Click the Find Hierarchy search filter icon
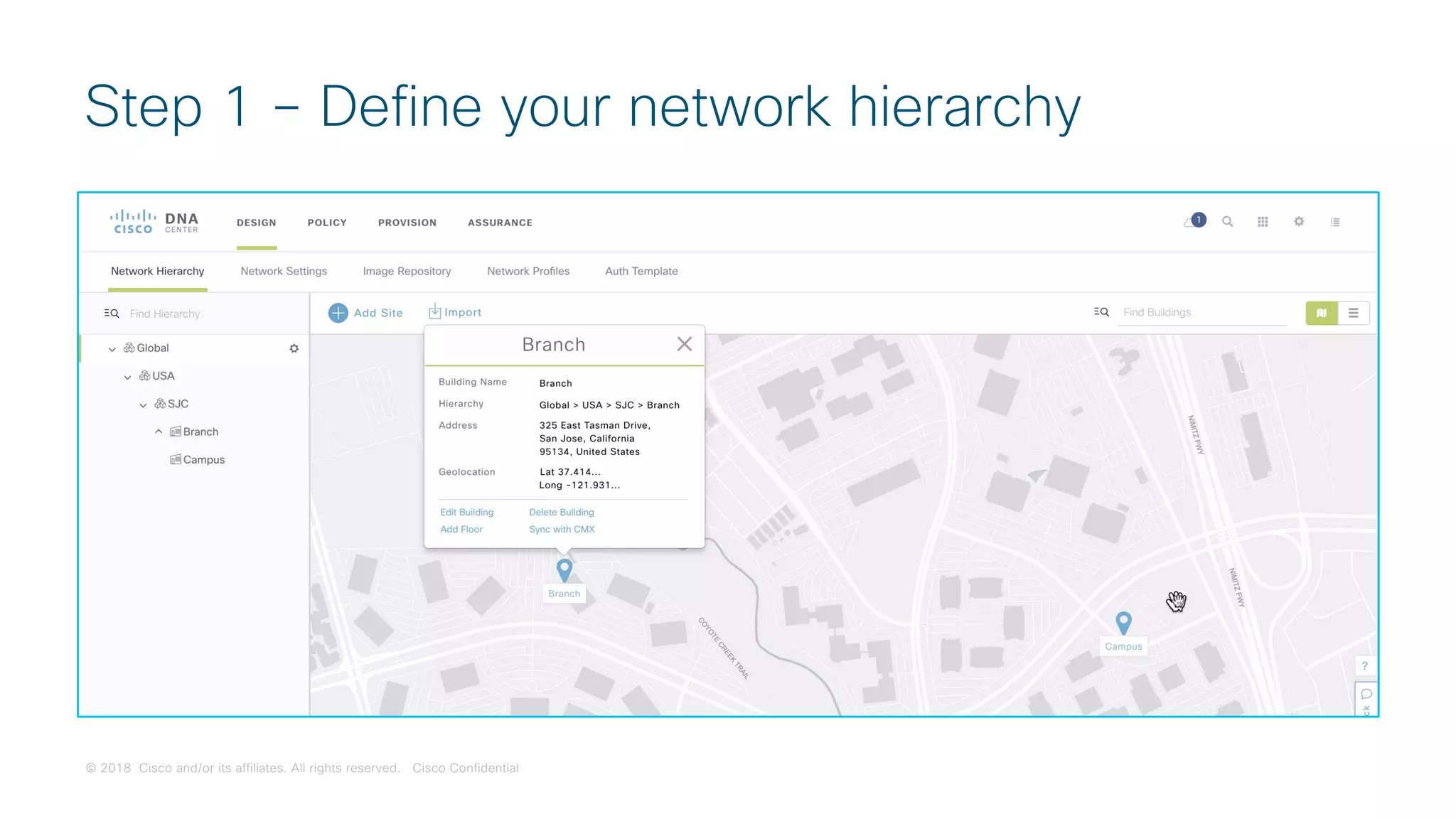This screenshot has width=1456, height=819. pyautogui.click(x=112, y=314)
